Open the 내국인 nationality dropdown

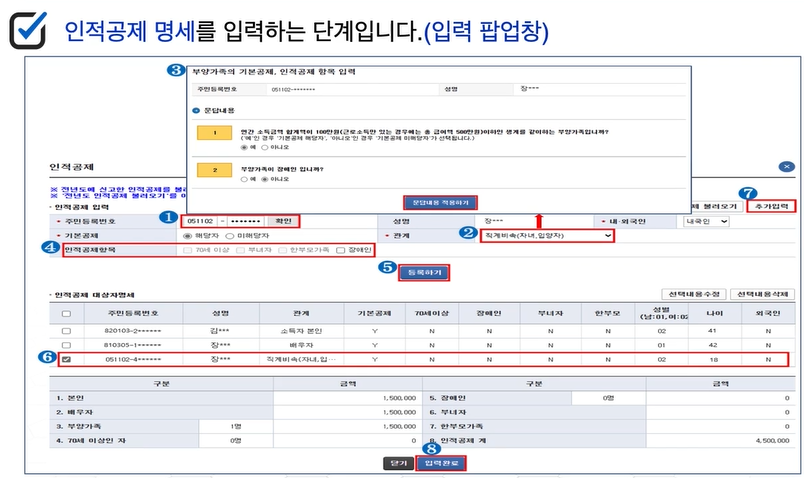click(x=706, y=222)
